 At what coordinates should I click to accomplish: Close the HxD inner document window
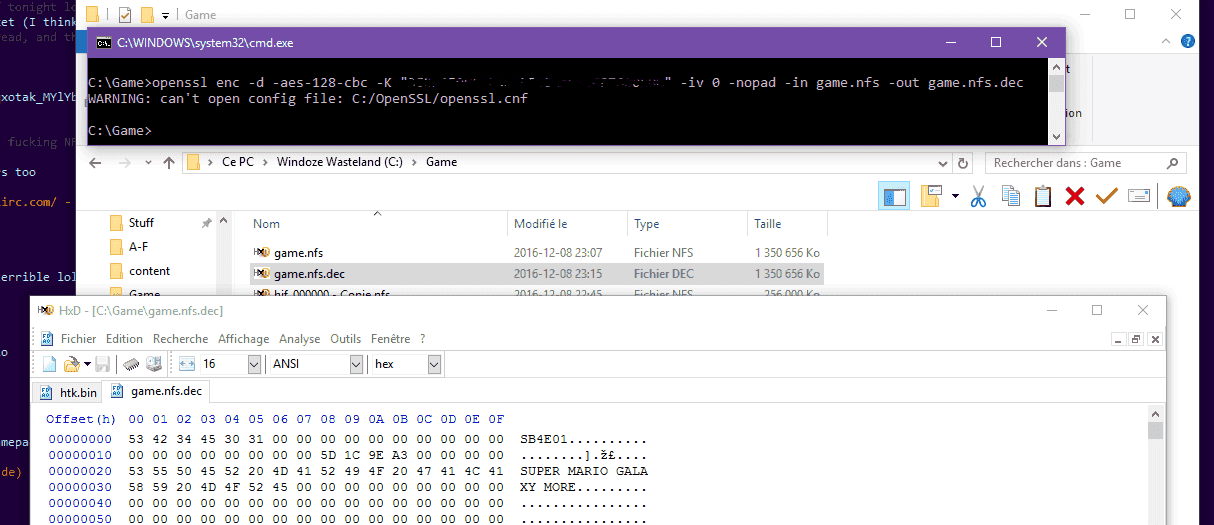(1155, 339)
